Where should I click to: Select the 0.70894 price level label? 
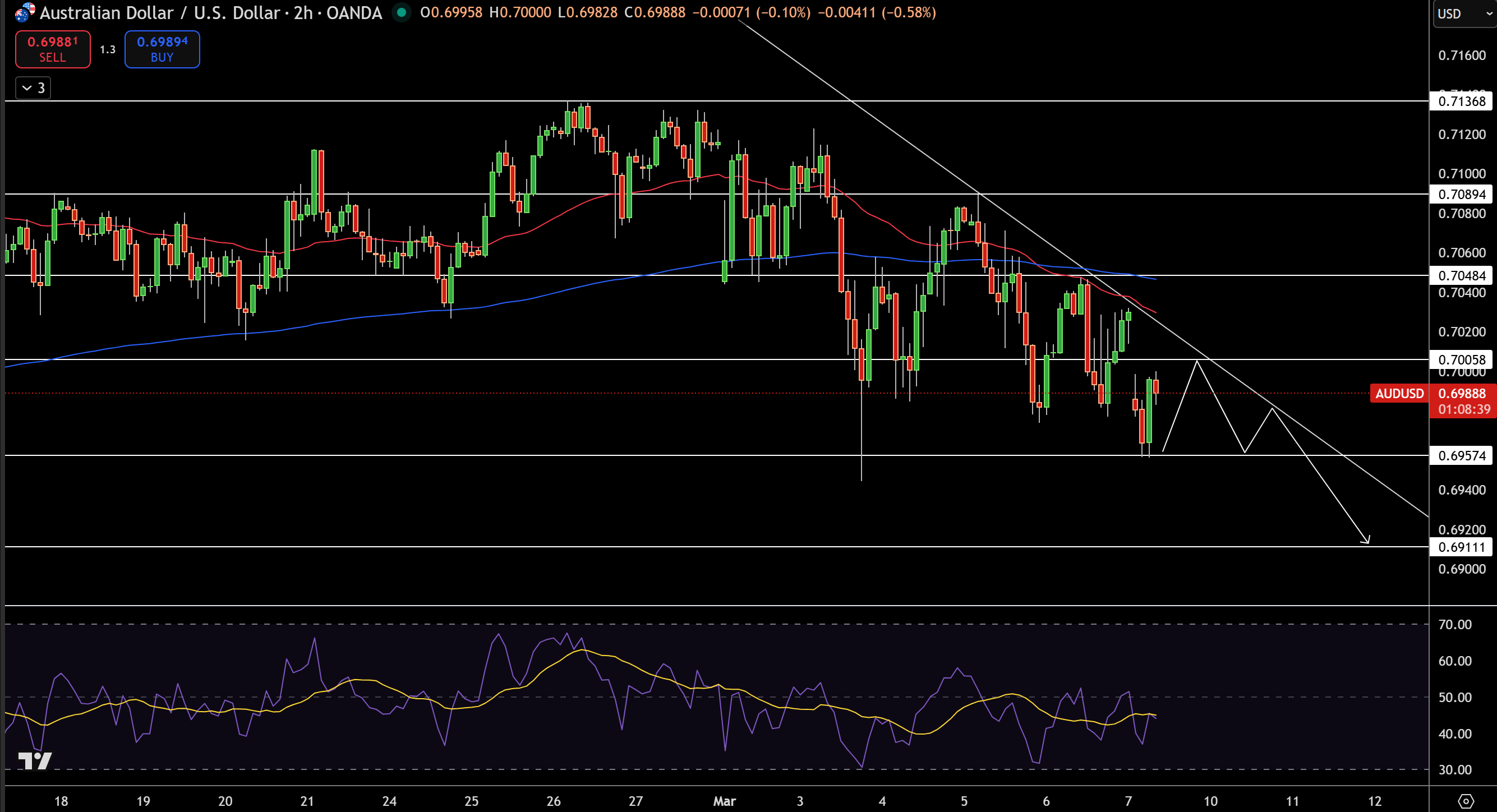click(1462, 194)
